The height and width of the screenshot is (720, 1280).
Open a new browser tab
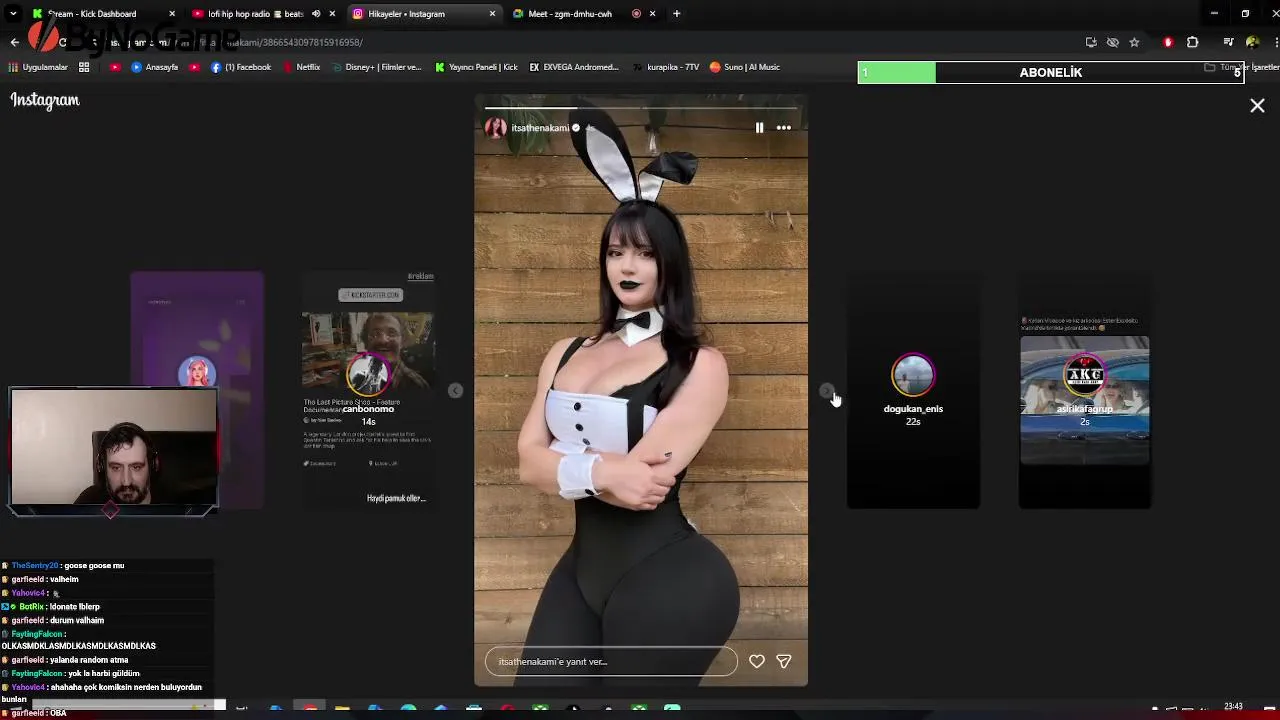click(677, 14)
